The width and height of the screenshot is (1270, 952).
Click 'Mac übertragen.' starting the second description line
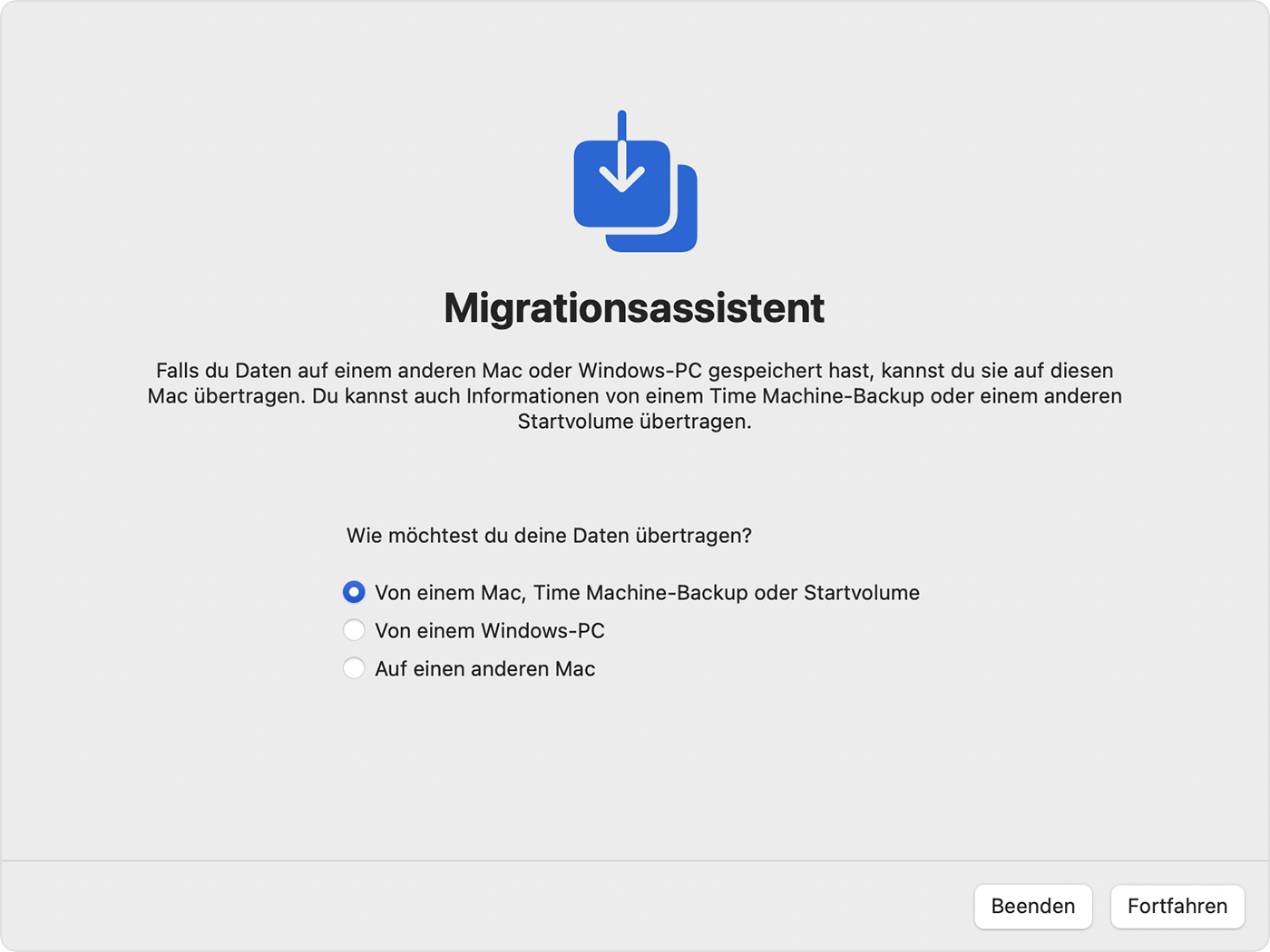coord(227,396)
